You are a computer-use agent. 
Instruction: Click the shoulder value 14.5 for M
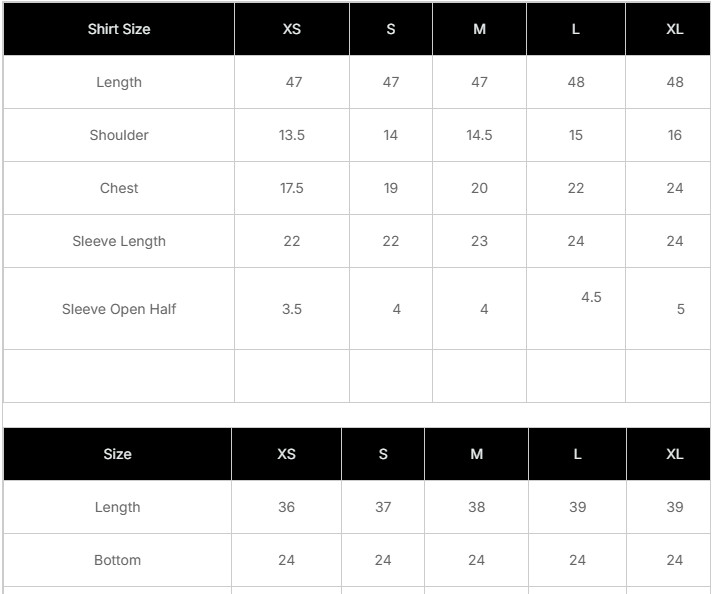pyautogui.click(x=479, y=135)
